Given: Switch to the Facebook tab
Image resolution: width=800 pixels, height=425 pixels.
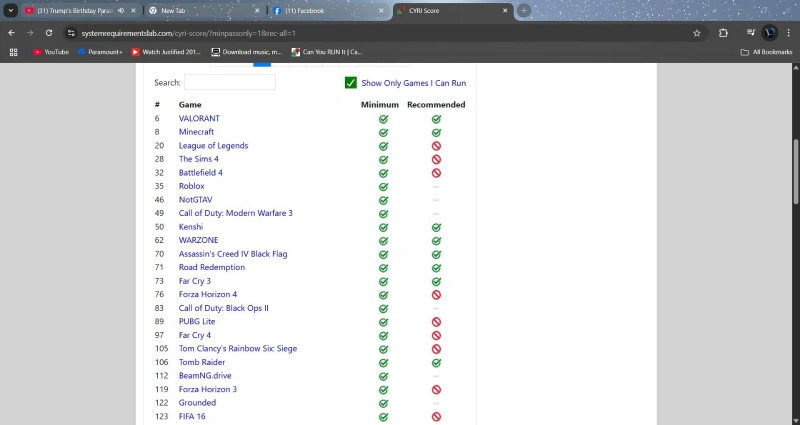Looking at the screenshot, I should 327,11.
